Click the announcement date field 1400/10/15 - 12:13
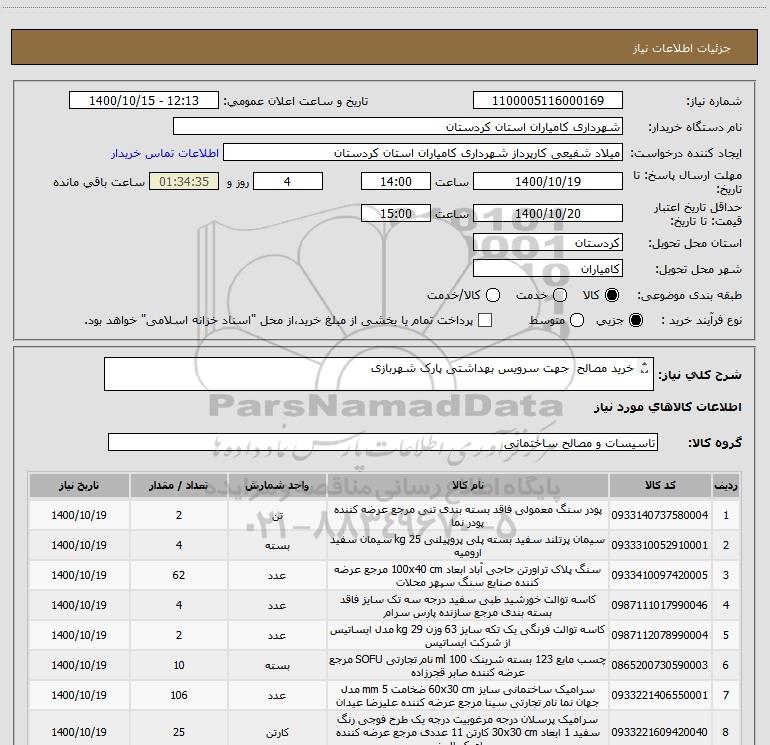 (144, 101)
